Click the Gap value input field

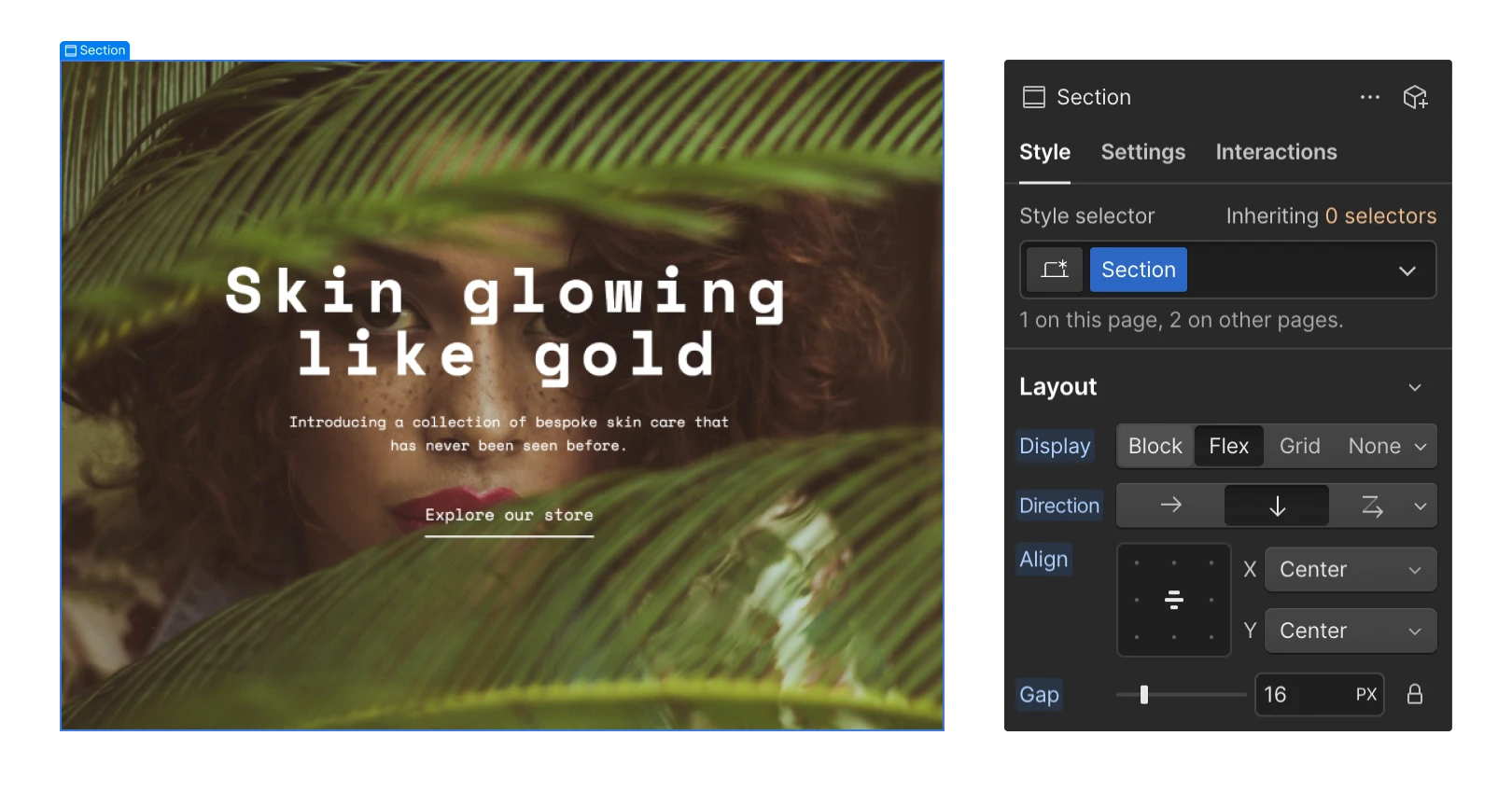pyautogui.click(x=1302, y=694)
